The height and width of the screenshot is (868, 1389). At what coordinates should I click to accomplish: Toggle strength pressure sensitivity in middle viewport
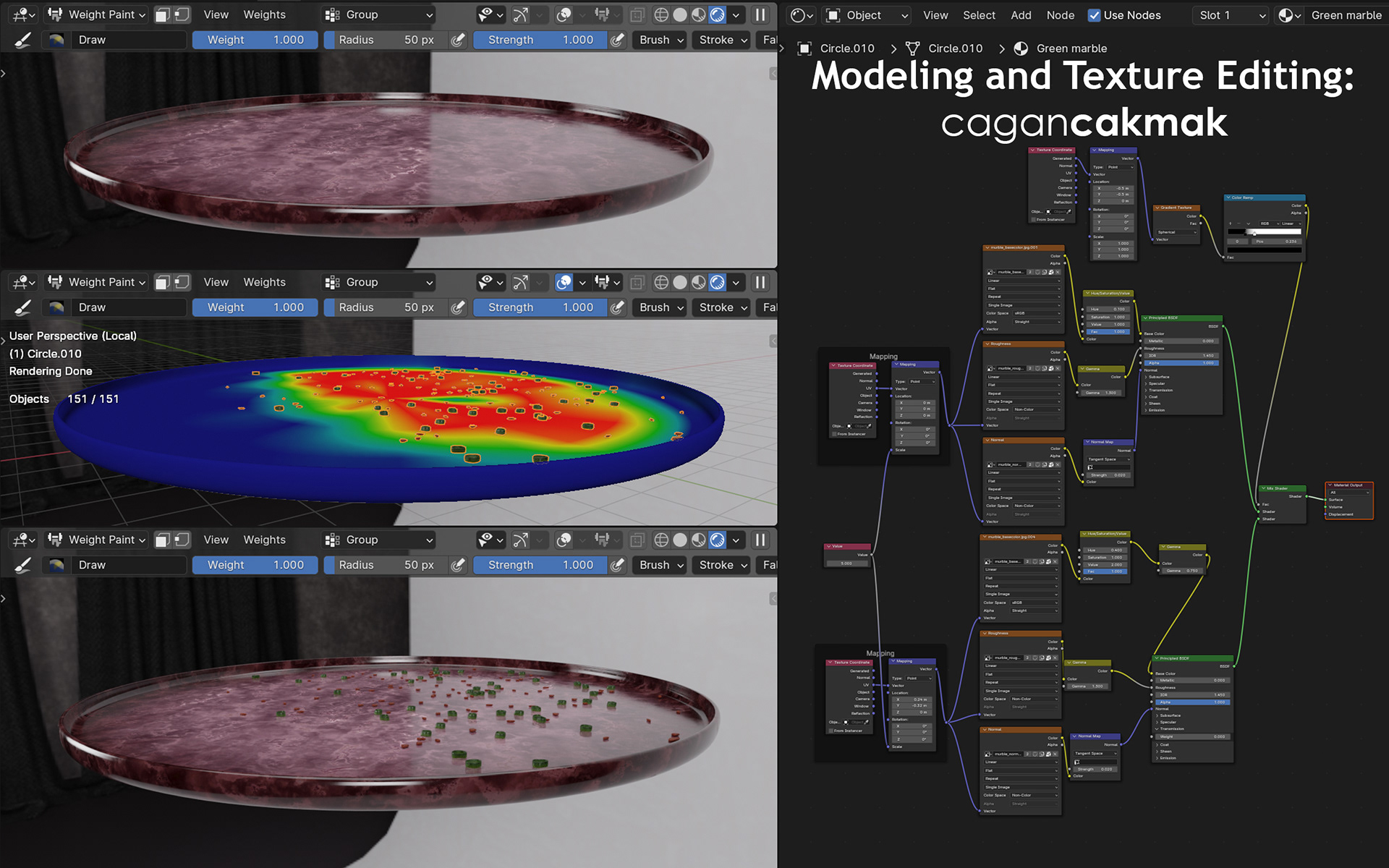[617, 307]
